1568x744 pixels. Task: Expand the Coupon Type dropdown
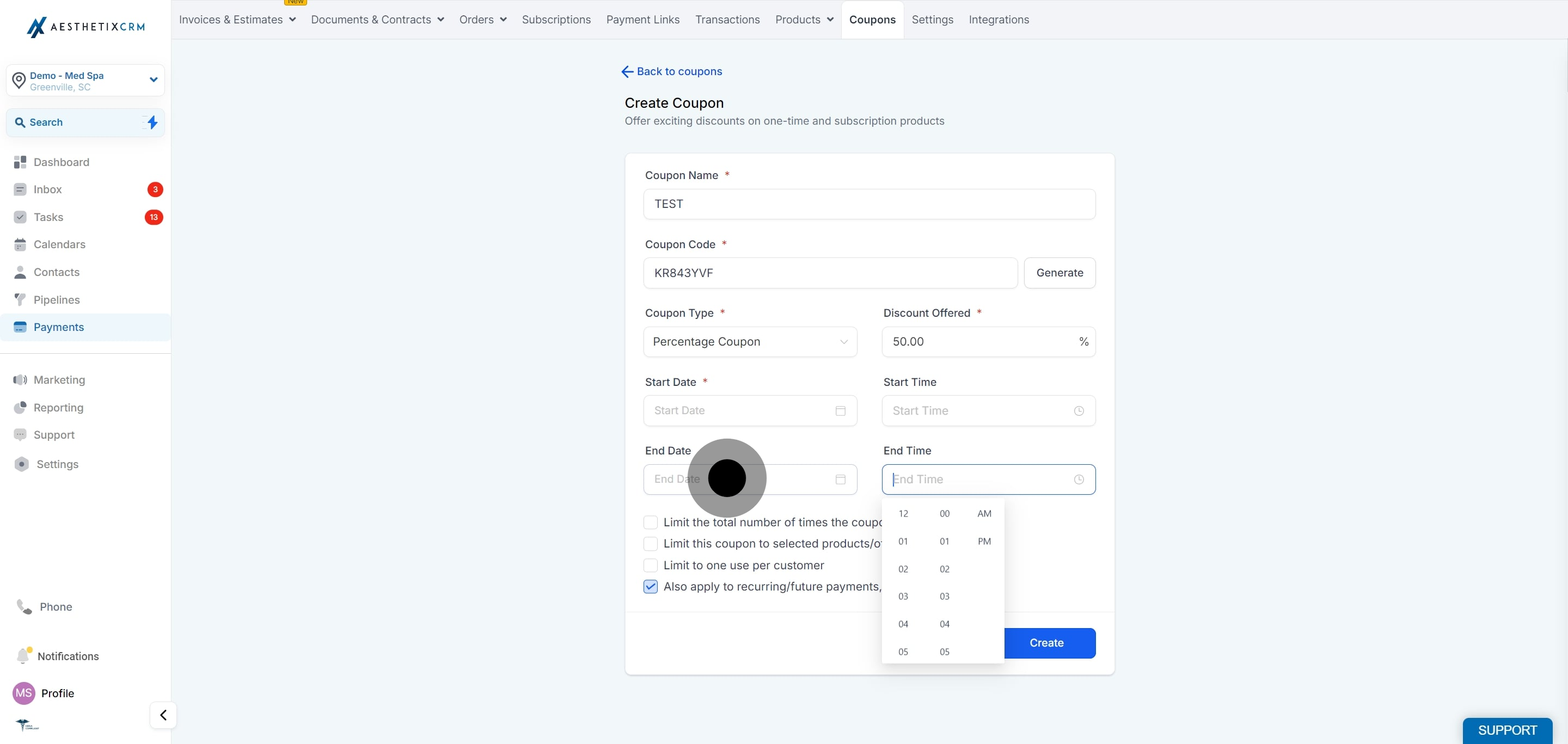pos(750,341)
